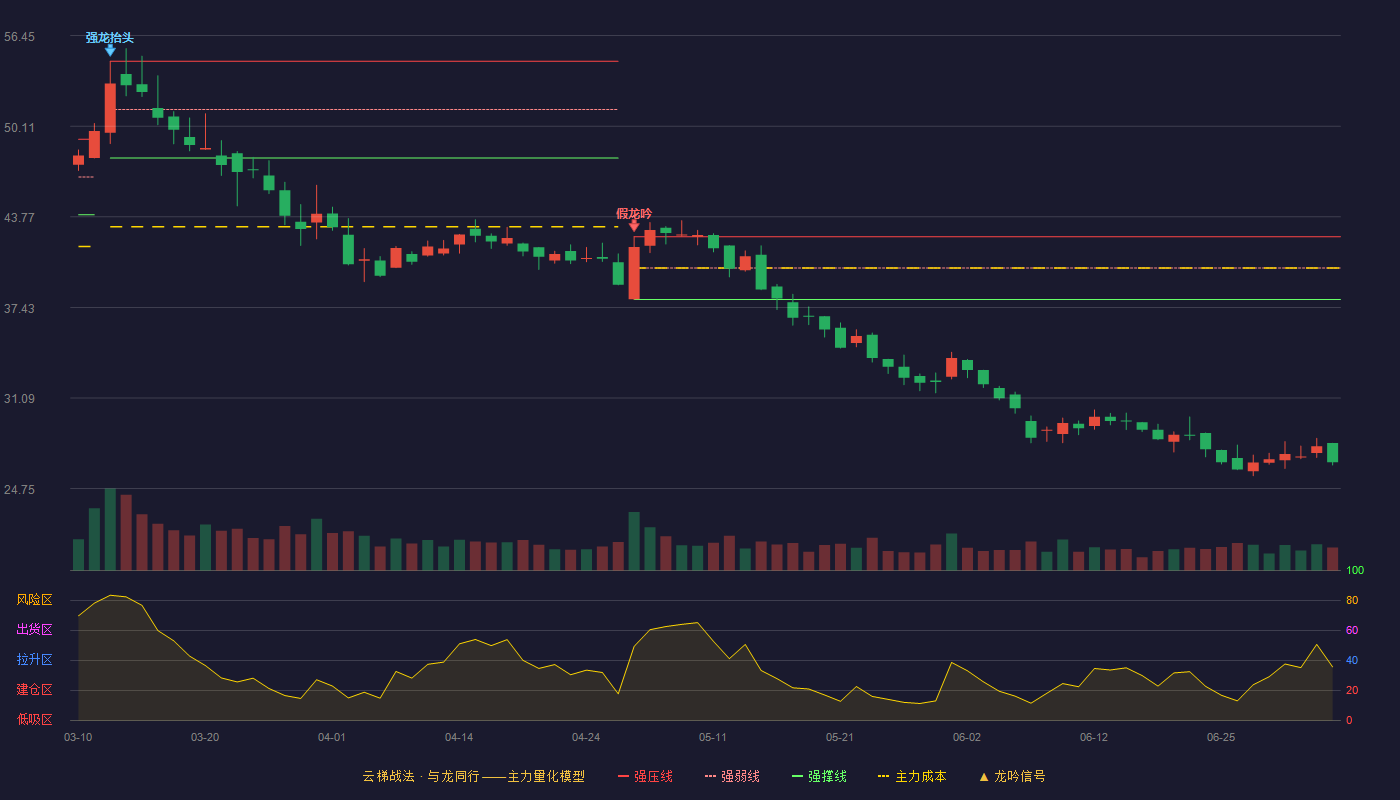Select the tall red candle below 强龙抬头
This screenshot has height=800, width=1400.
(110, 108)
